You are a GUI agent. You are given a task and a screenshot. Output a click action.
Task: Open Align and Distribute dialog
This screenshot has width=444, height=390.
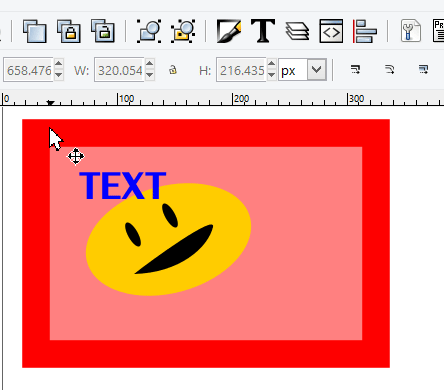(x=365, y=31)
